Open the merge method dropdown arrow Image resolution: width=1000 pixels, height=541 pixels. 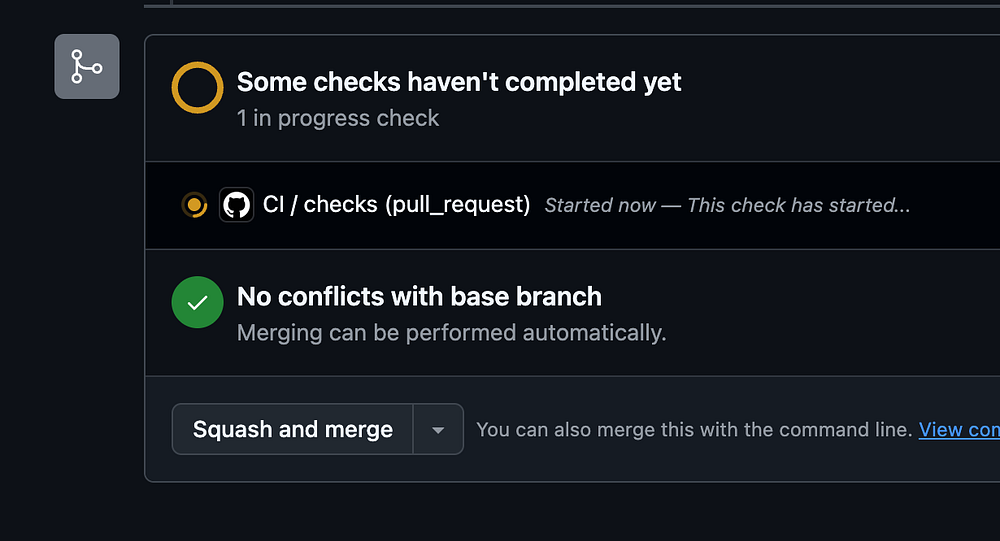pyautogui.click(x=438, y=430)
